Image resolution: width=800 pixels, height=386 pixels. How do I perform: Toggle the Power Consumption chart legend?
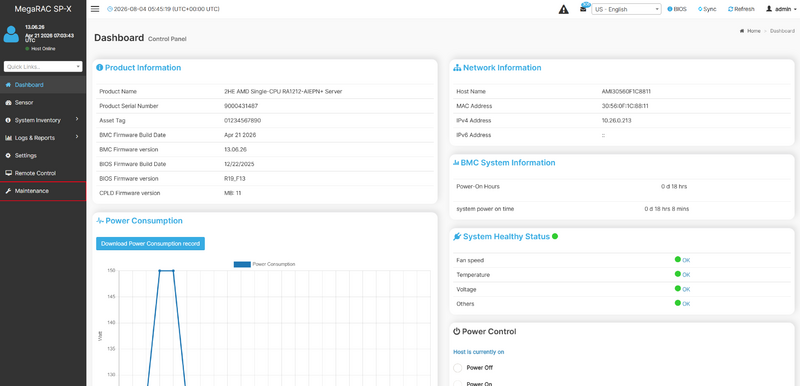pyautogui.click(x=264, y=264)
